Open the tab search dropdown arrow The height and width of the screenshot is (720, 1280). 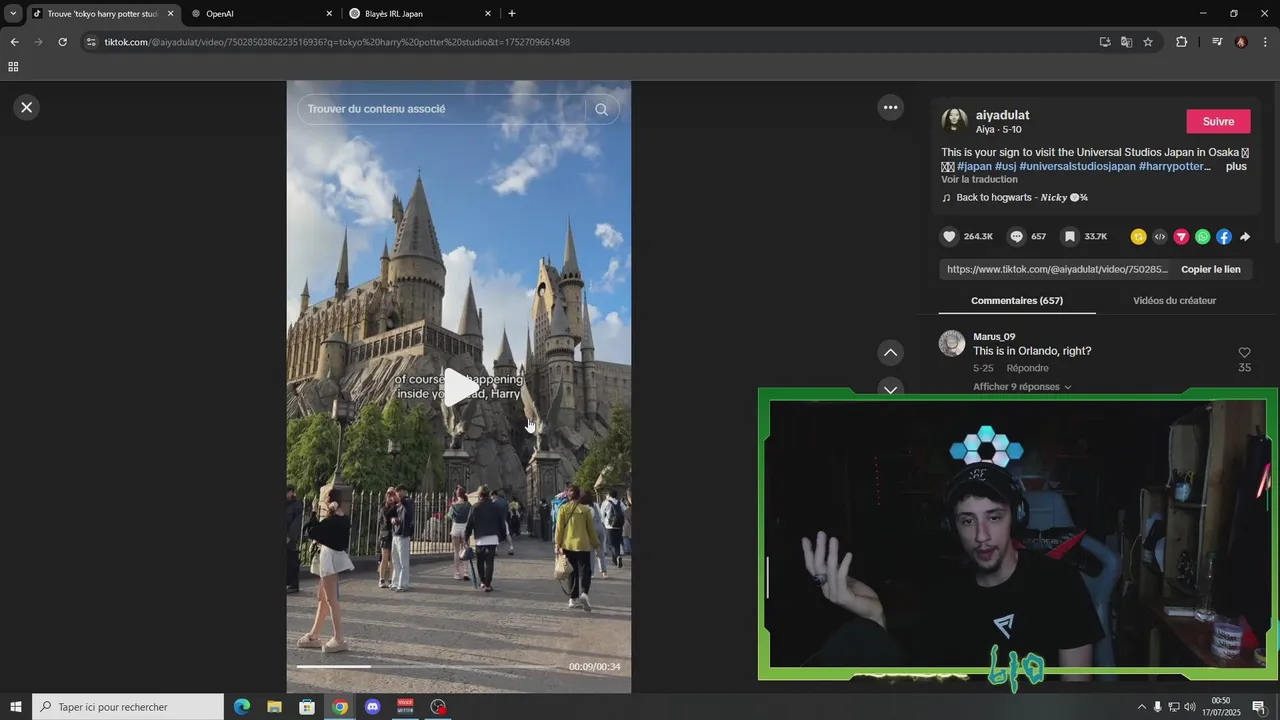tap(13, 14)
